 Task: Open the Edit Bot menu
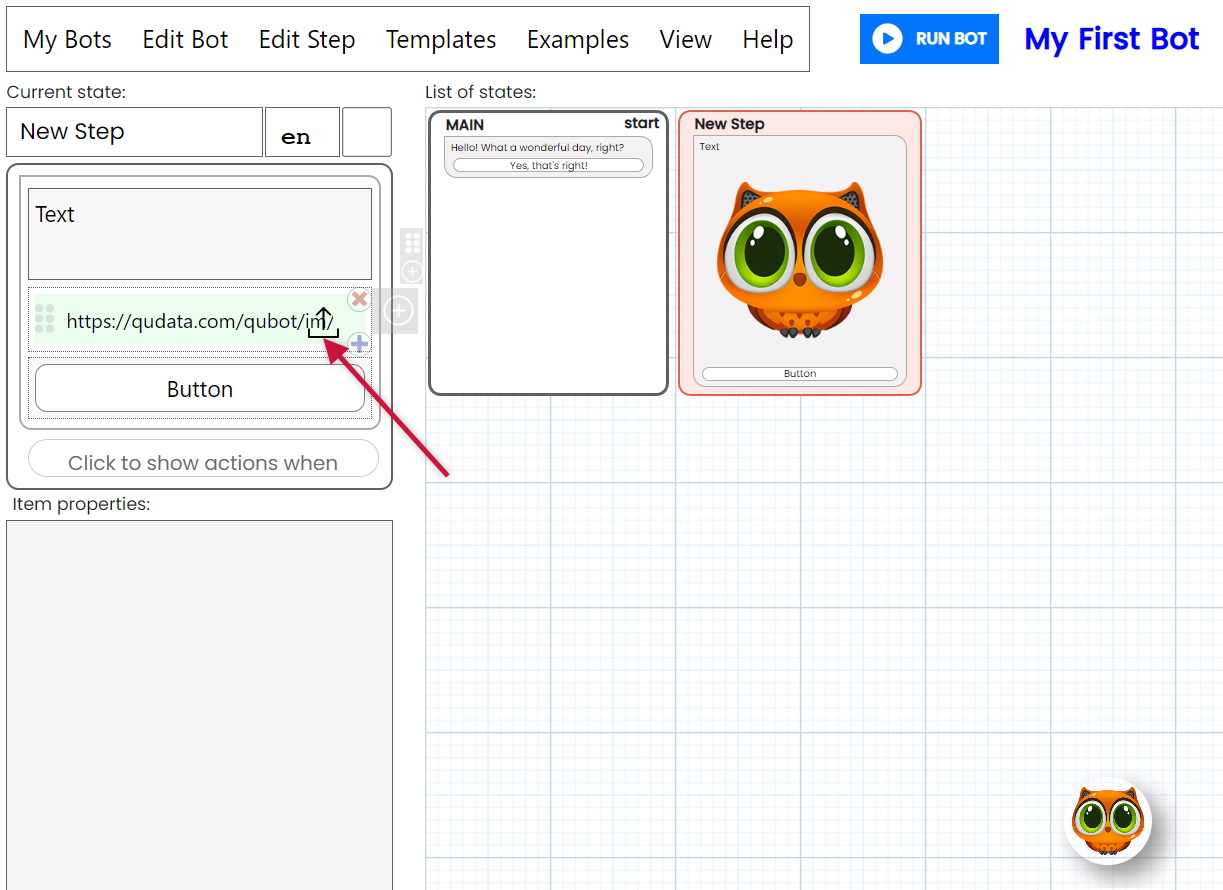point(185,40)
